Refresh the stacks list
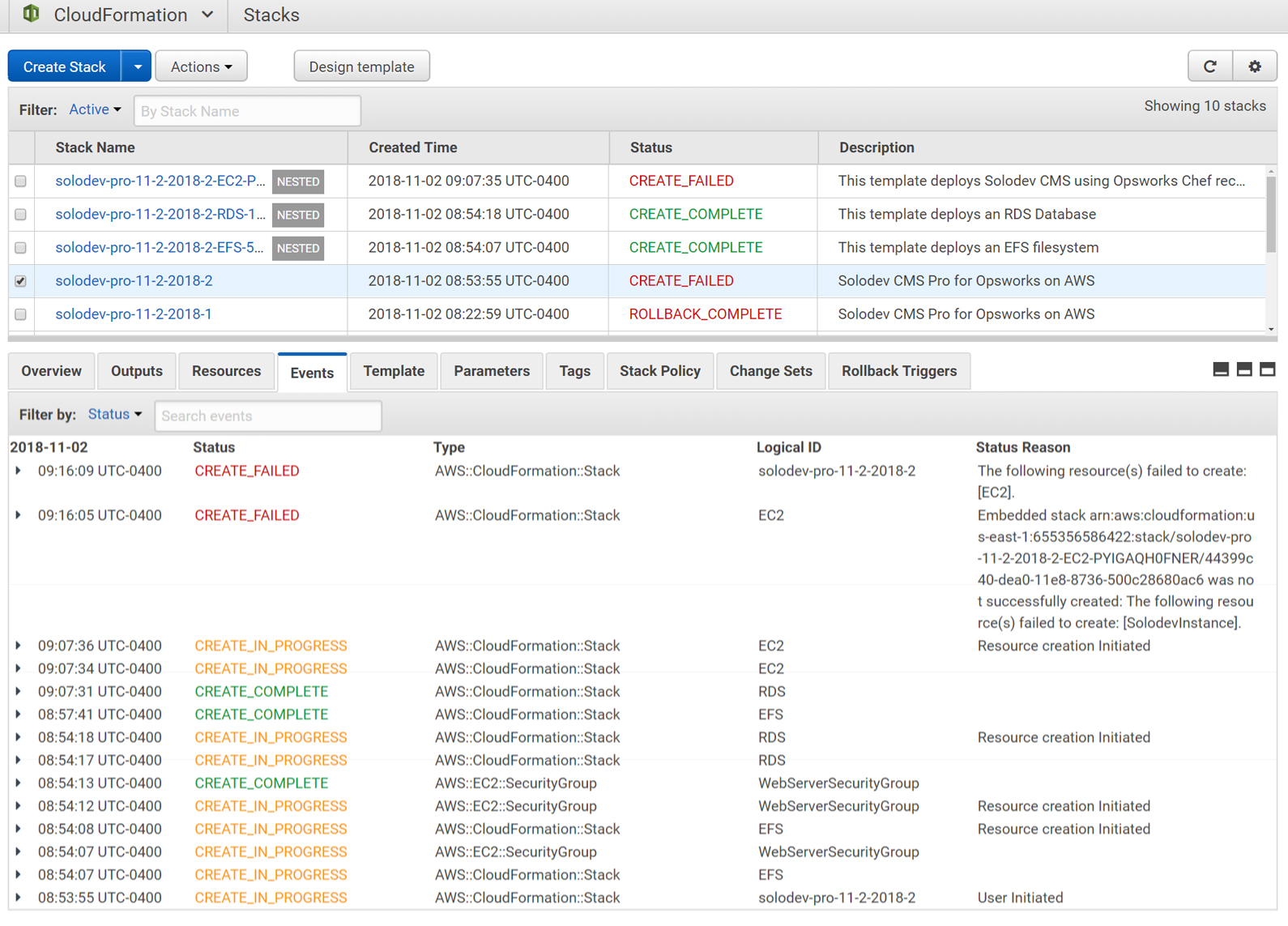The width and height of the screenshot is (1288, 926). click(x=1210, y=66)
